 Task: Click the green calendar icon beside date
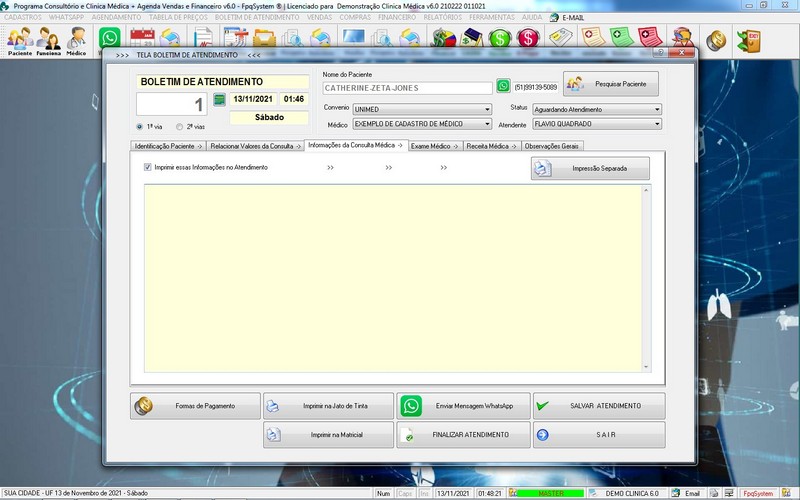[x=219, y=100]
